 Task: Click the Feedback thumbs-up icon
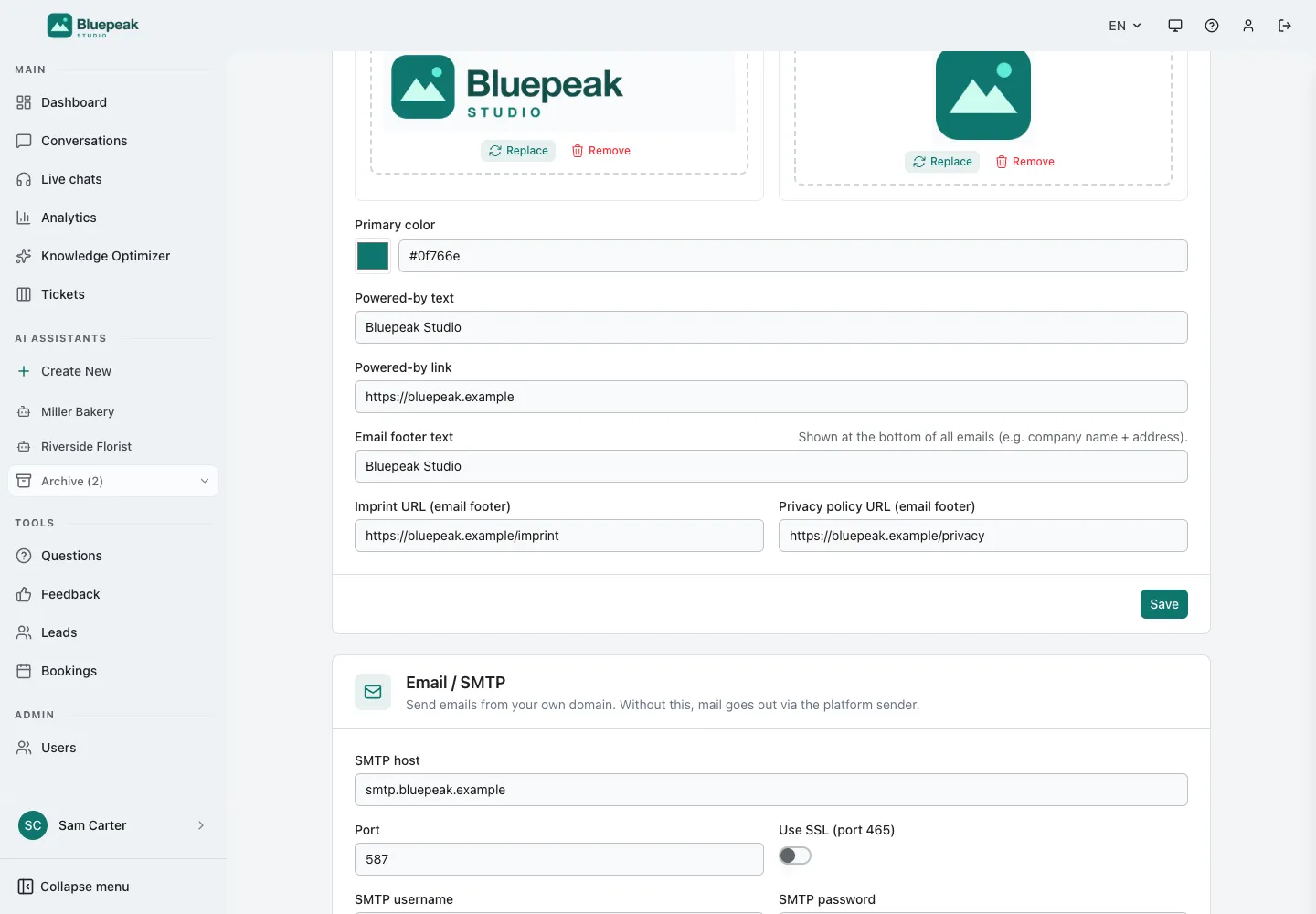pyautogui.click(x=24, y=594)
